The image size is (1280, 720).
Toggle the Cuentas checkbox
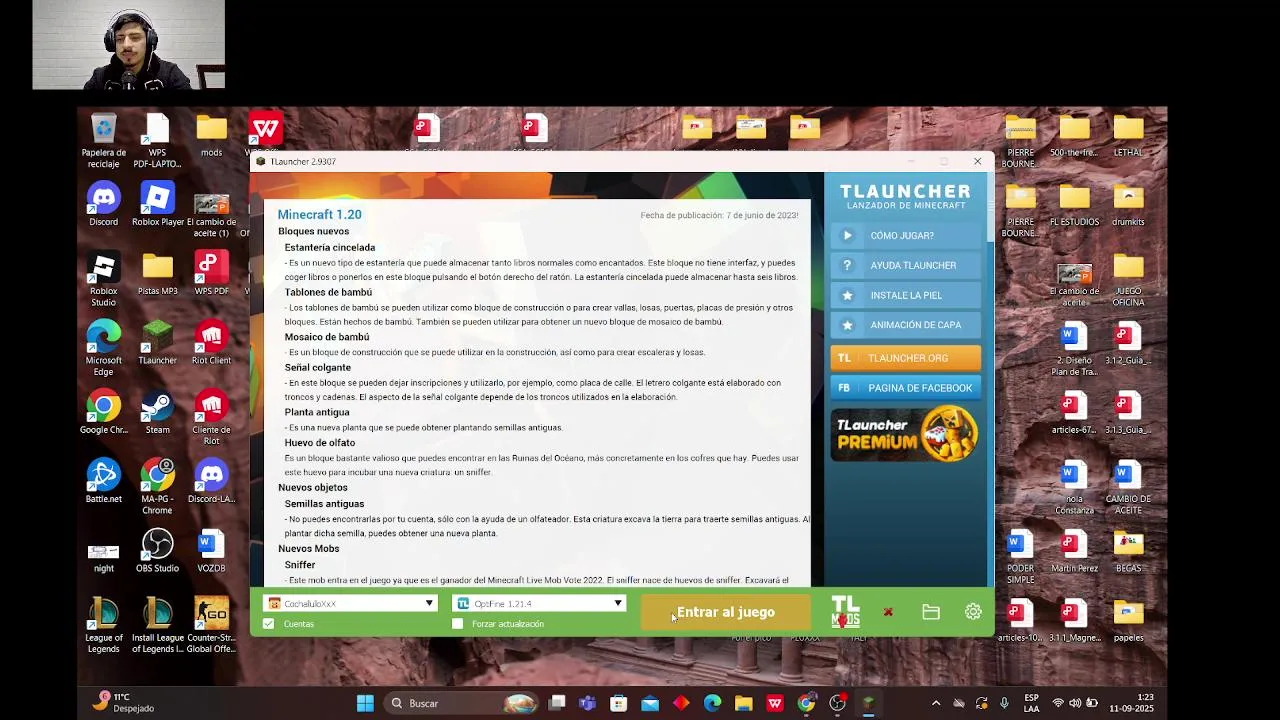click(268, 624)
